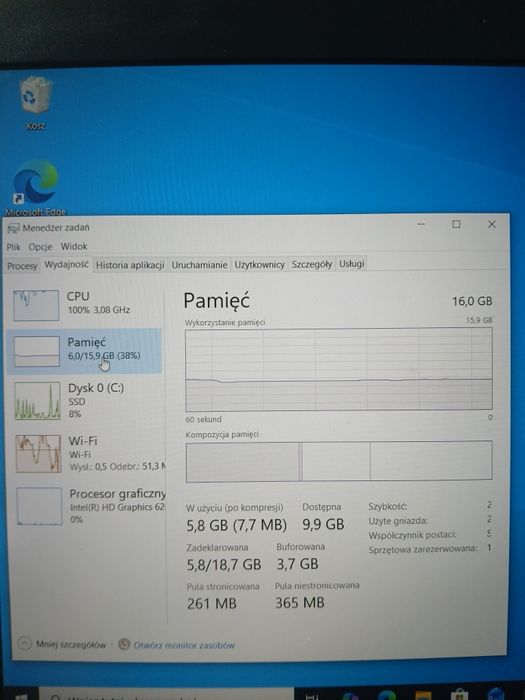The width and height of the screenshot is (525, 700).
Task: Click the 3,7 GB Buforowana value
Action: (298, 564)
